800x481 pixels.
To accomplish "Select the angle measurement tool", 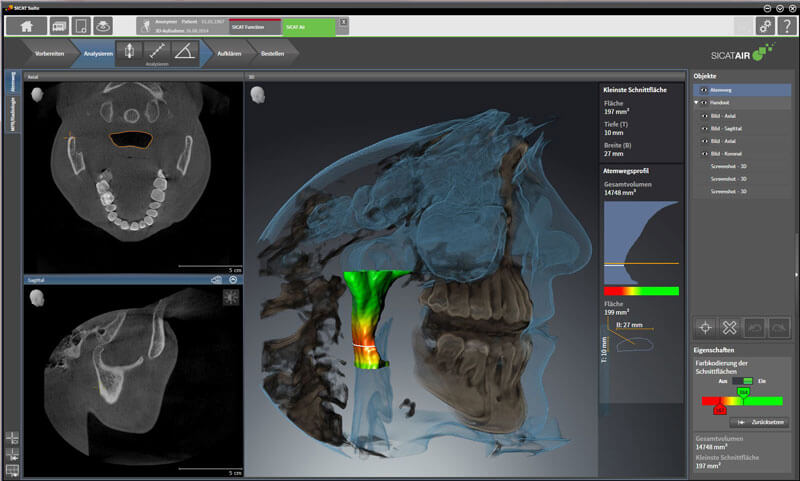I will 184,50.
